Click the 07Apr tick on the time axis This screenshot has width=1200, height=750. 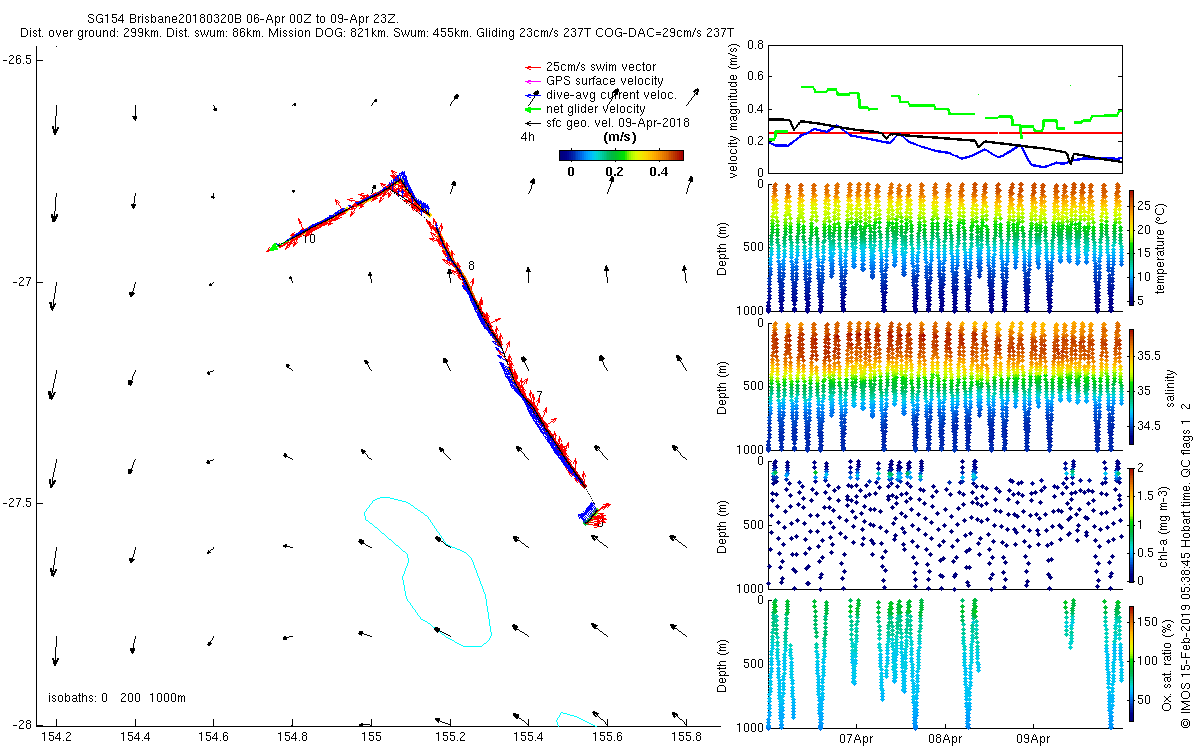pos(857,740)
